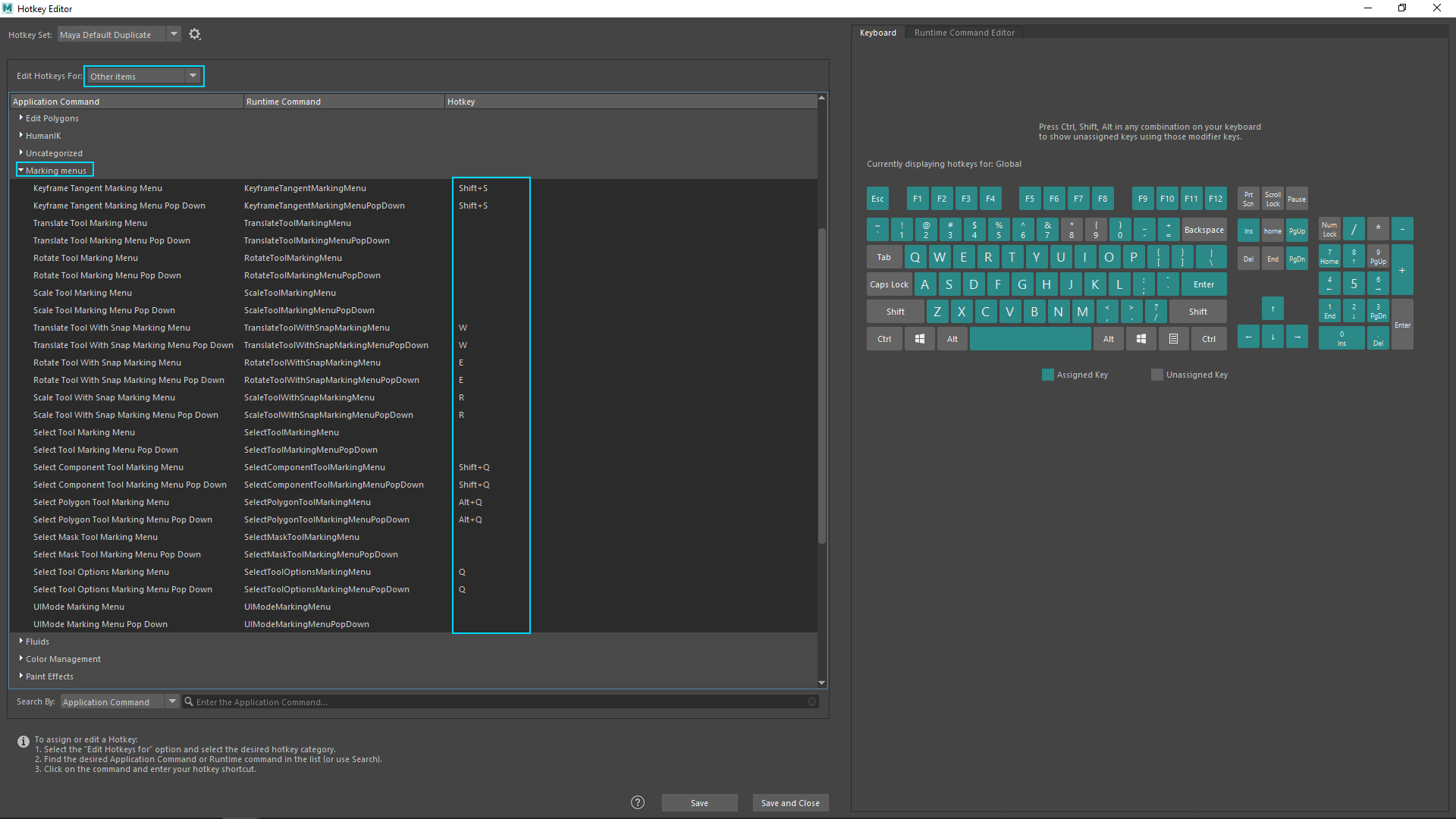Collapse the Marking menus category

(21, 171)
